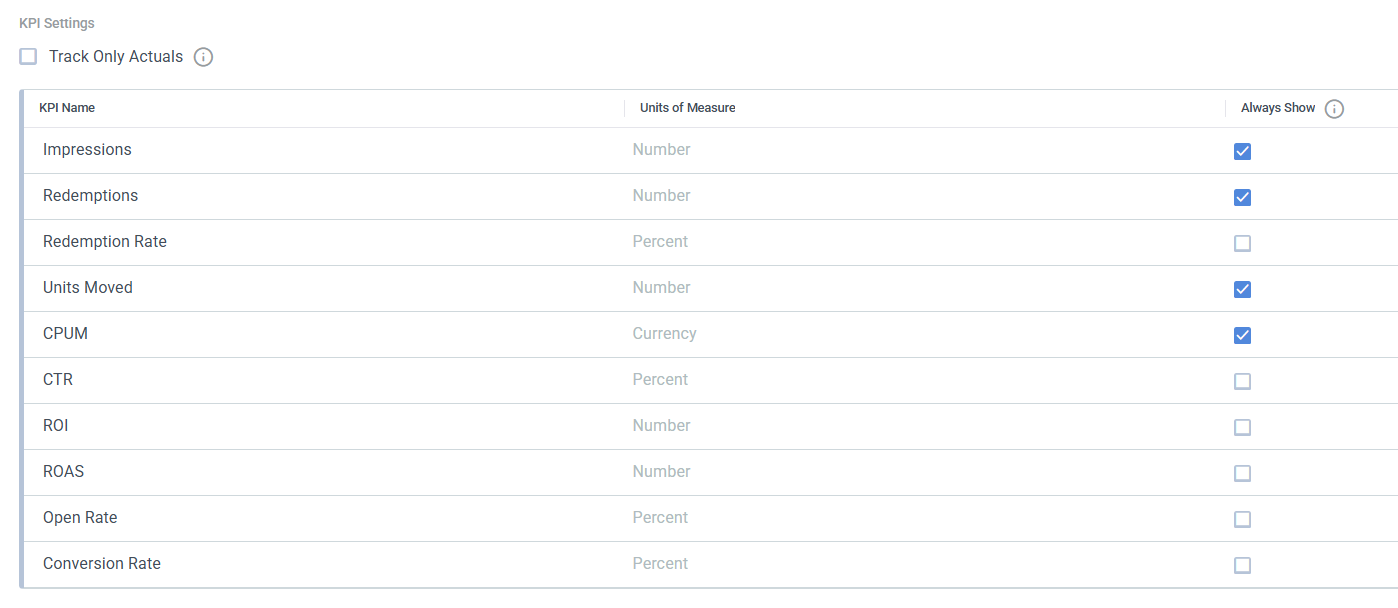Click the Track Only Actuals label text
Viewport: 1398px width, 608px height.
pyautogui.click(x=116, y=57)
